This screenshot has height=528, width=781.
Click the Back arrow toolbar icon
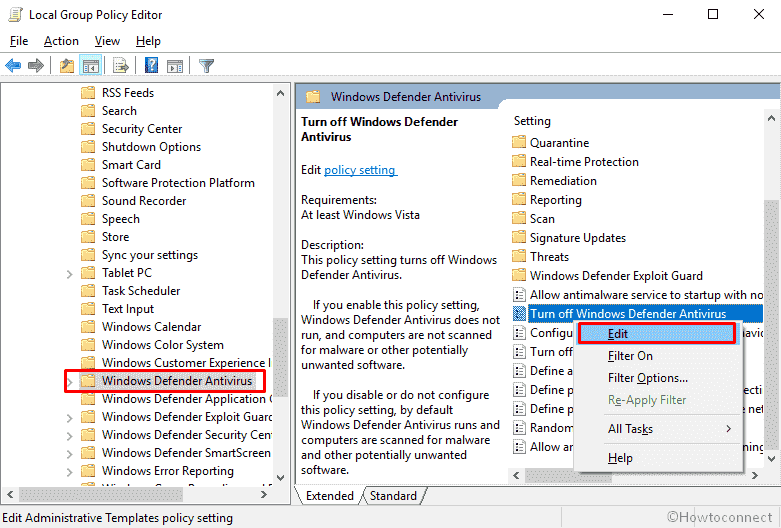tap(13, 65)
